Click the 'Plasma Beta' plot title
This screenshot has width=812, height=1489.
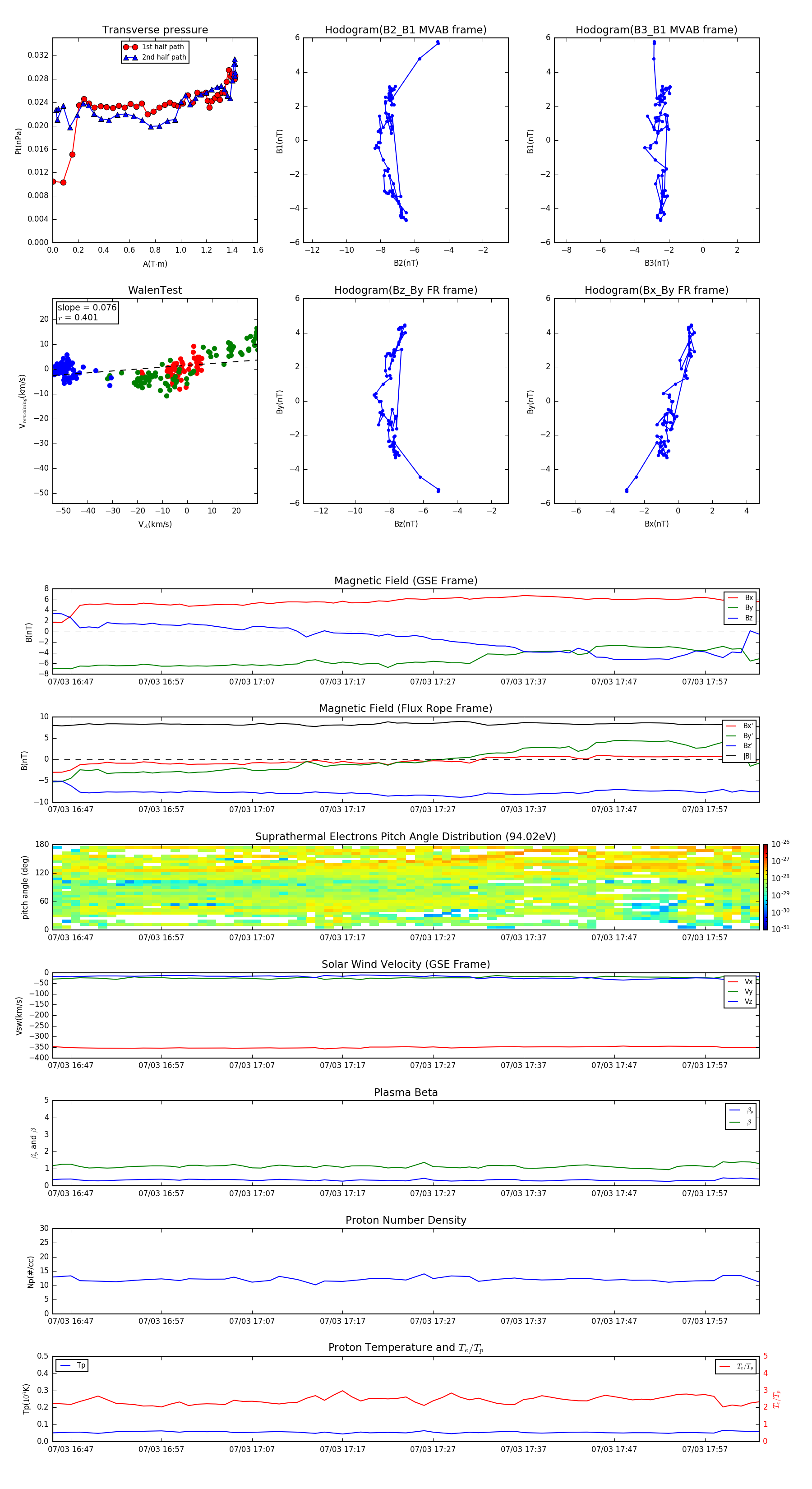(x=406, y=1092)
